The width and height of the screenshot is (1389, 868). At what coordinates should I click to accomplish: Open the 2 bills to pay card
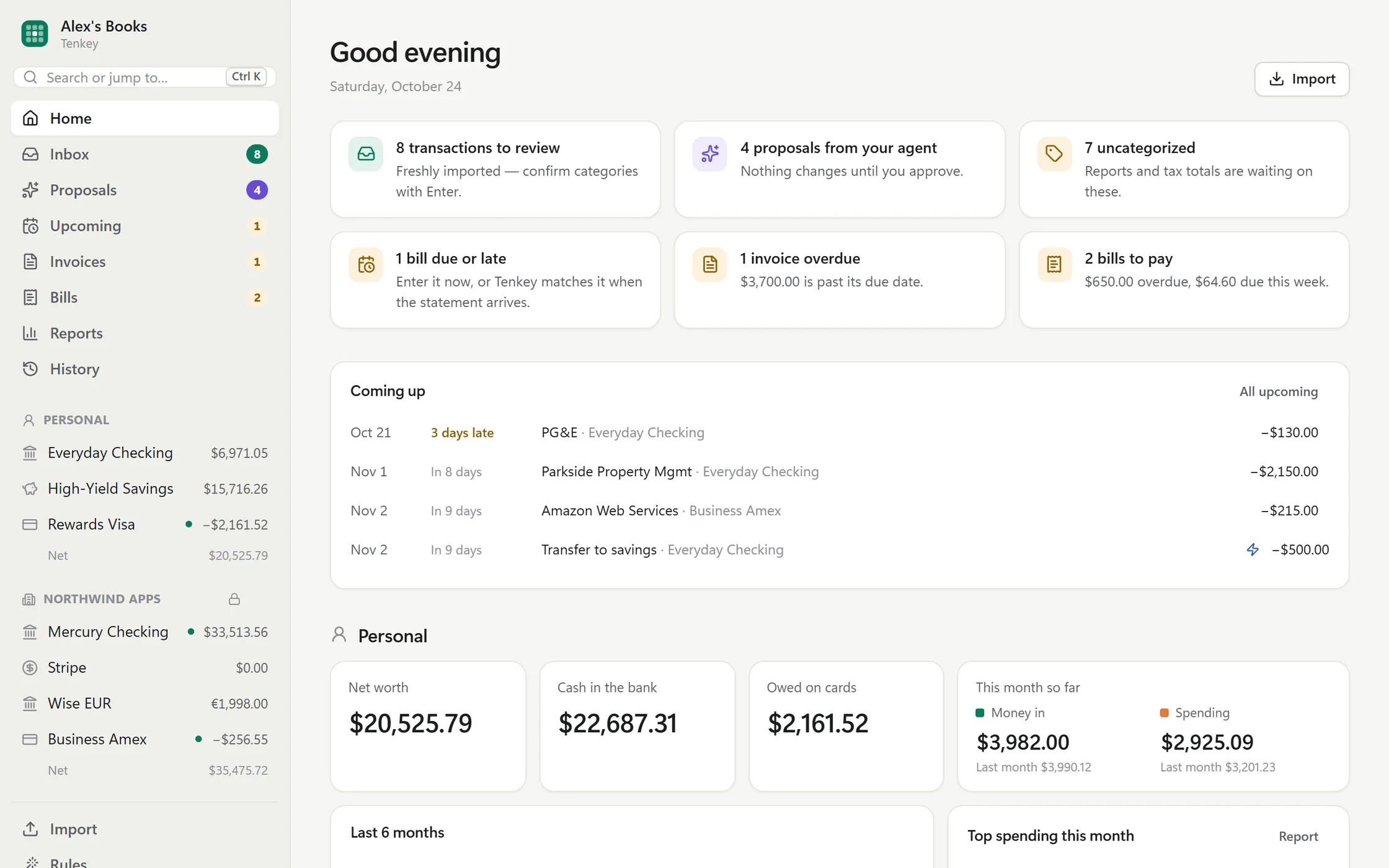click(x=1184, y=280)
